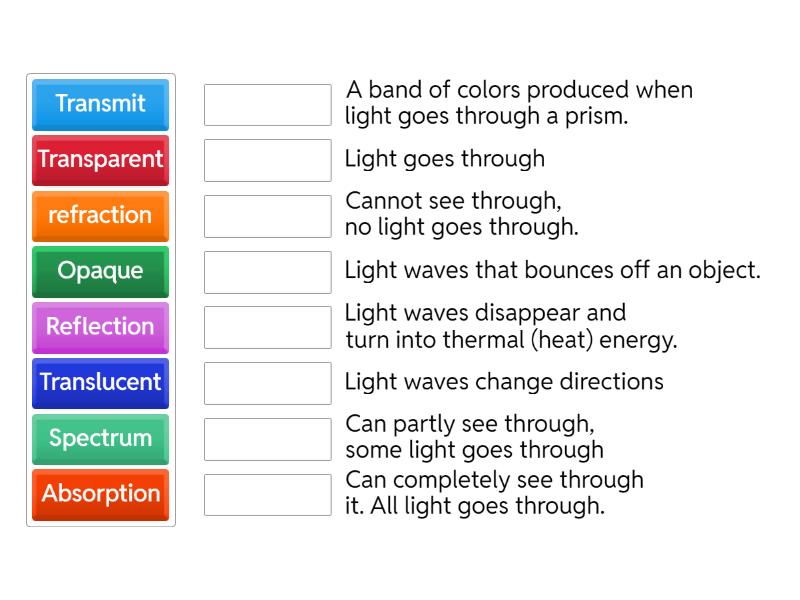Click the word tiles container panel
This screenshot has height=600, width=800.
pyautogui.click(x=99, y=300)
